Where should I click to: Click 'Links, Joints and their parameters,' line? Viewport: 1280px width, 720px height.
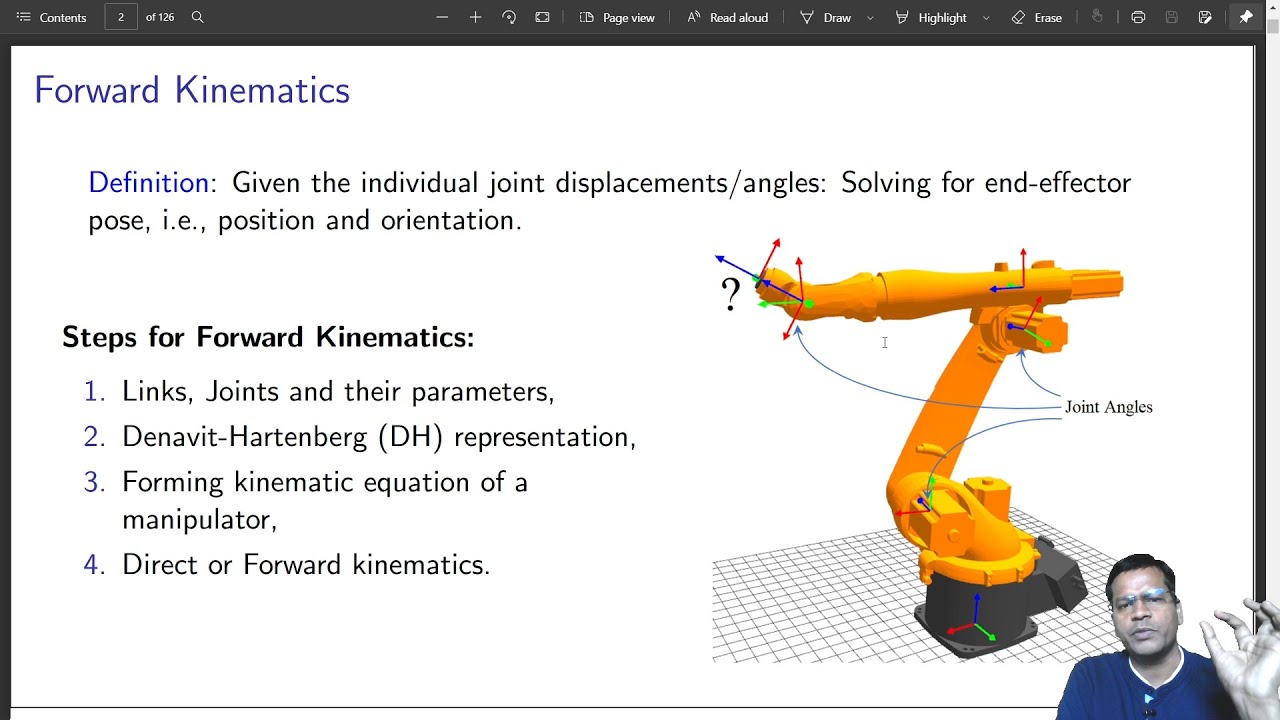pyautogui.click(x=338, y=392)
